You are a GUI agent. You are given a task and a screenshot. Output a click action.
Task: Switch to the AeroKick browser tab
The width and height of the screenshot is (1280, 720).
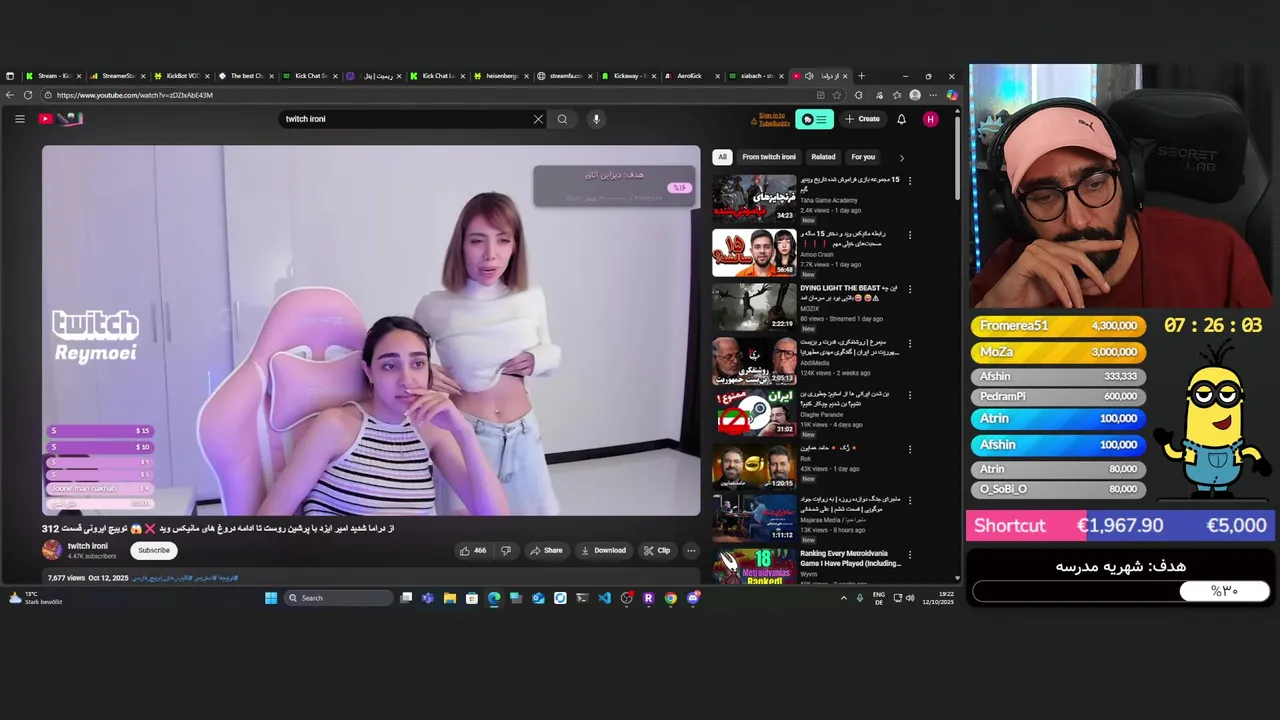(692, 76)
